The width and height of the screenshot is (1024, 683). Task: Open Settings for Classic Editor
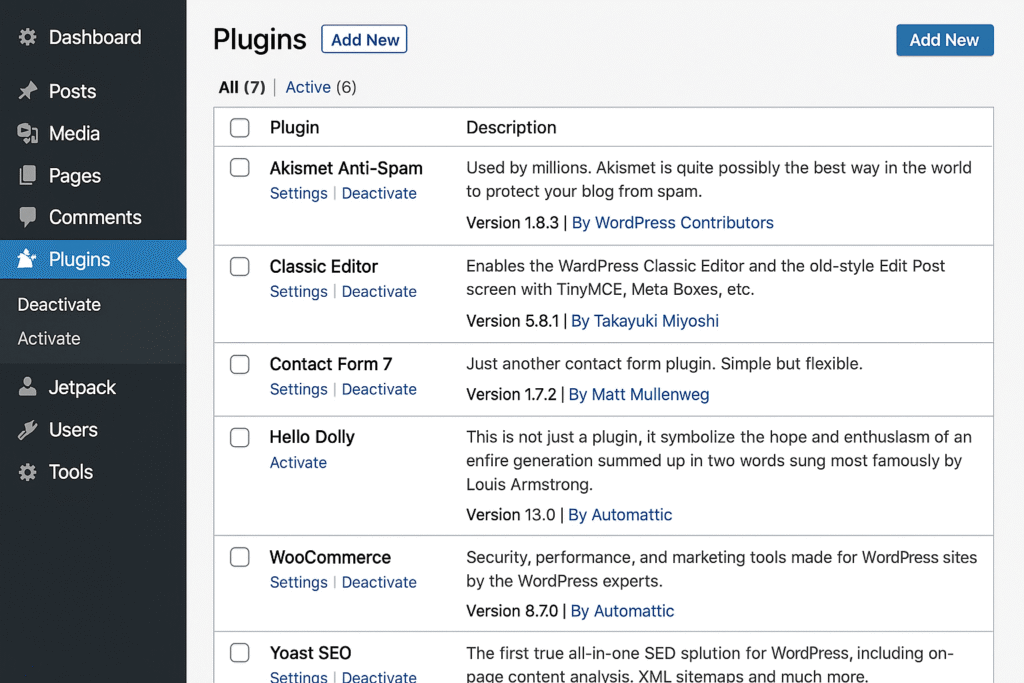[298, 291]
